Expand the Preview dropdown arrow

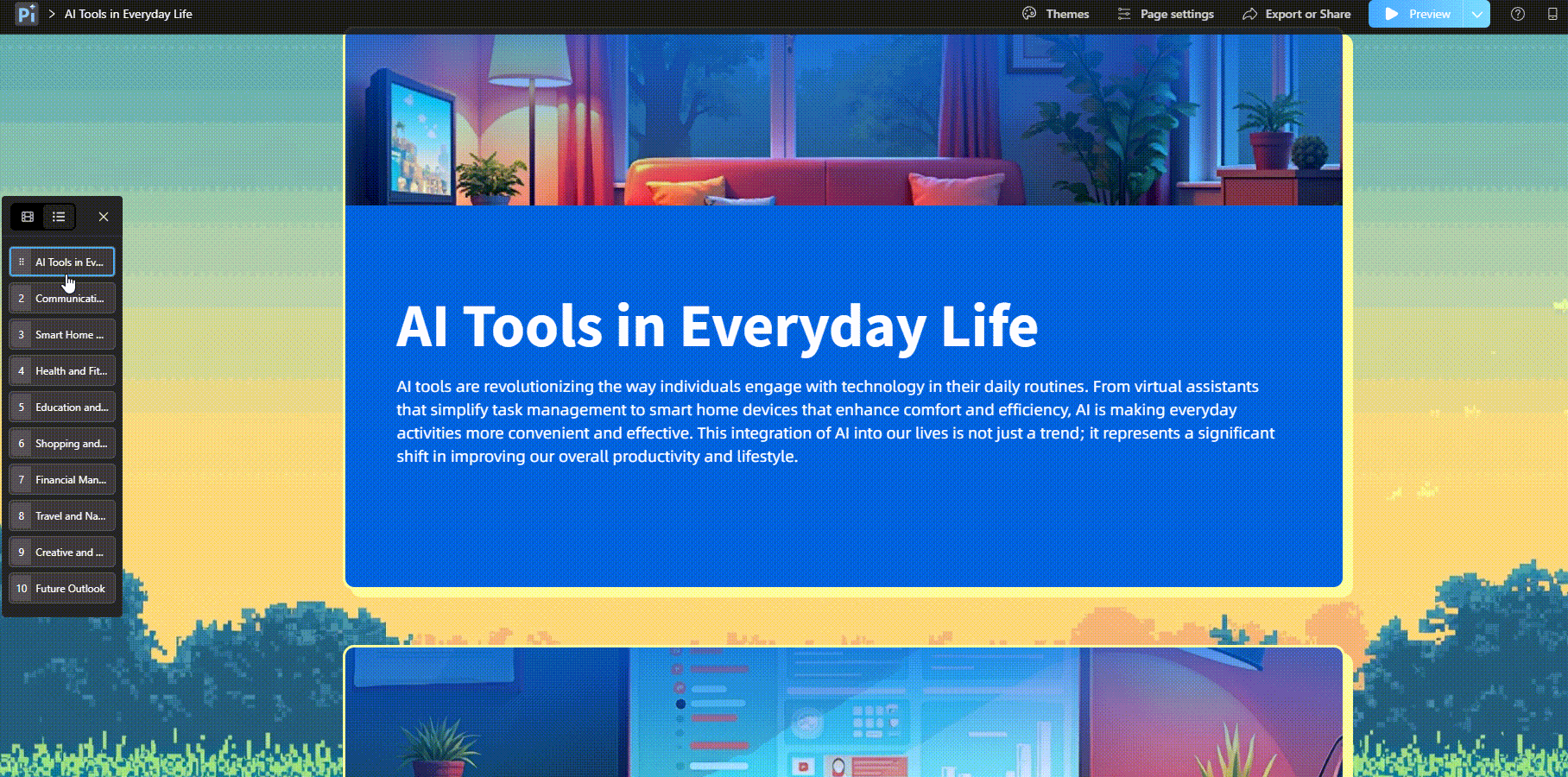point(1477,14)
